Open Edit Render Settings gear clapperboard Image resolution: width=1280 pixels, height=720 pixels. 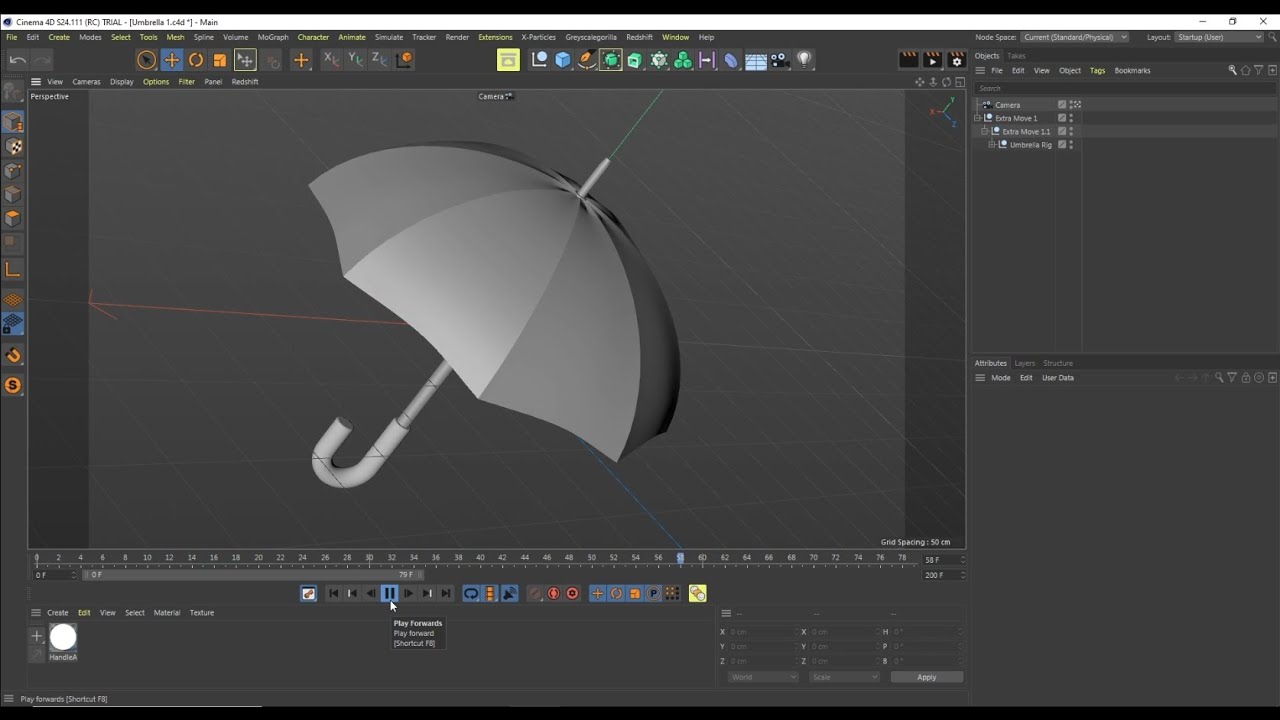956,60
